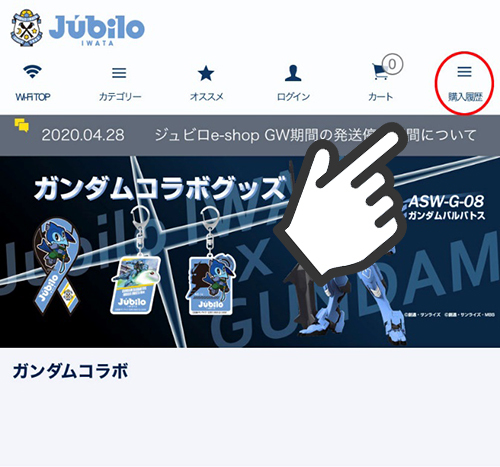This screenshot has height=467, width=500.
Task: Open the ガンダムコラボグッズ banner title
Action: (160, 189)
